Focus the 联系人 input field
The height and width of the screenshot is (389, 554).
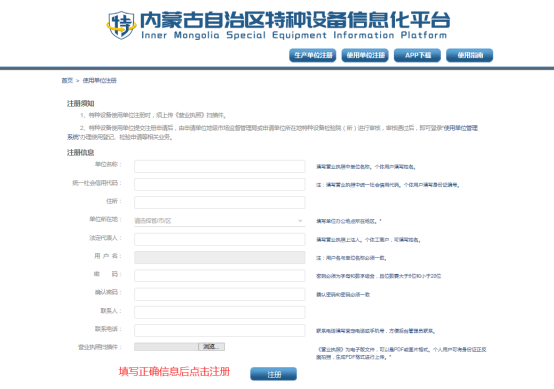point(220,312)
